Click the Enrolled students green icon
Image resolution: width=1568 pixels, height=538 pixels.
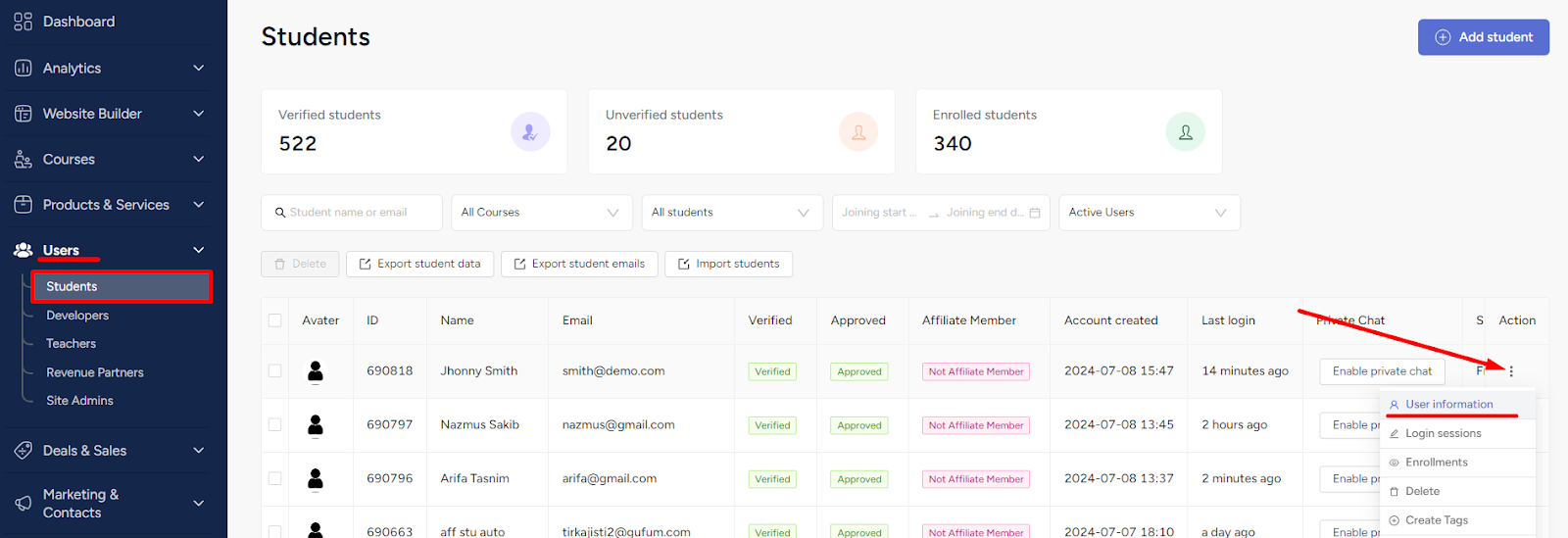(x=1186, y=132)
